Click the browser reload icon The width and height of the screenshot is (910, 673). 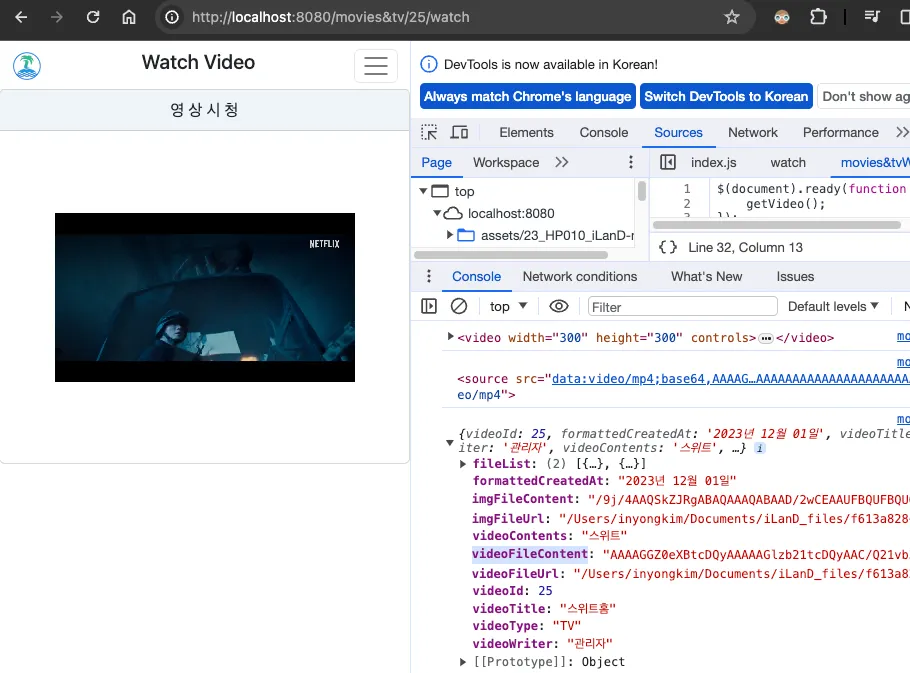93,17
